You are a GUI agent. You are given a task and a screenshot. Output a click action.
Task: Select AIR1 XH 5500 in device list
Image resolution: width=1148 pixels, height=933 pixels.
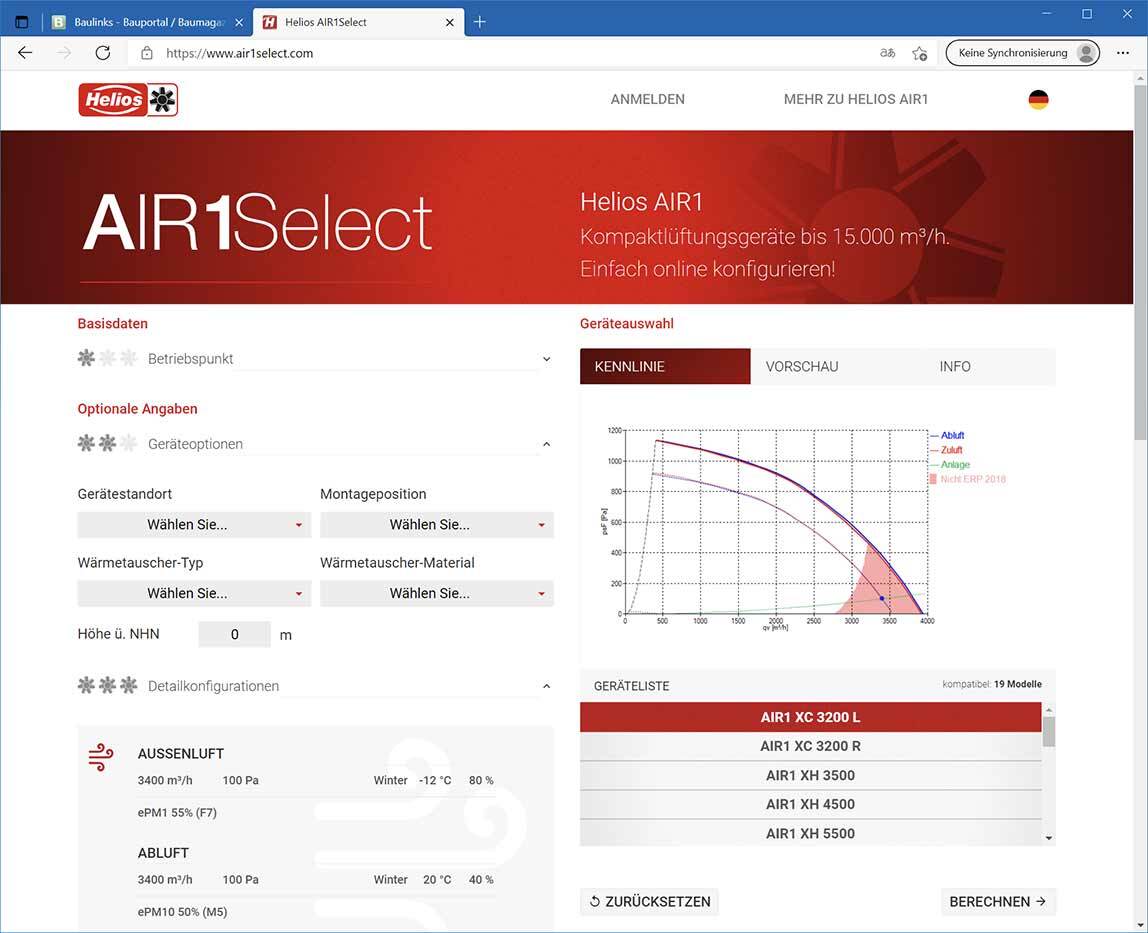click(810, 833)
